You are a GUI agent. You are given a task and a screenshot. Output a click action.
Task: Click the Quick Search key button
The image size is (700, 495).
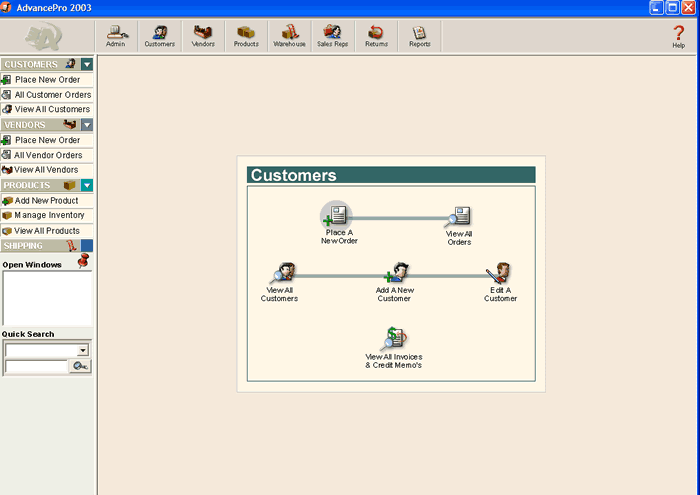(80, 366)
